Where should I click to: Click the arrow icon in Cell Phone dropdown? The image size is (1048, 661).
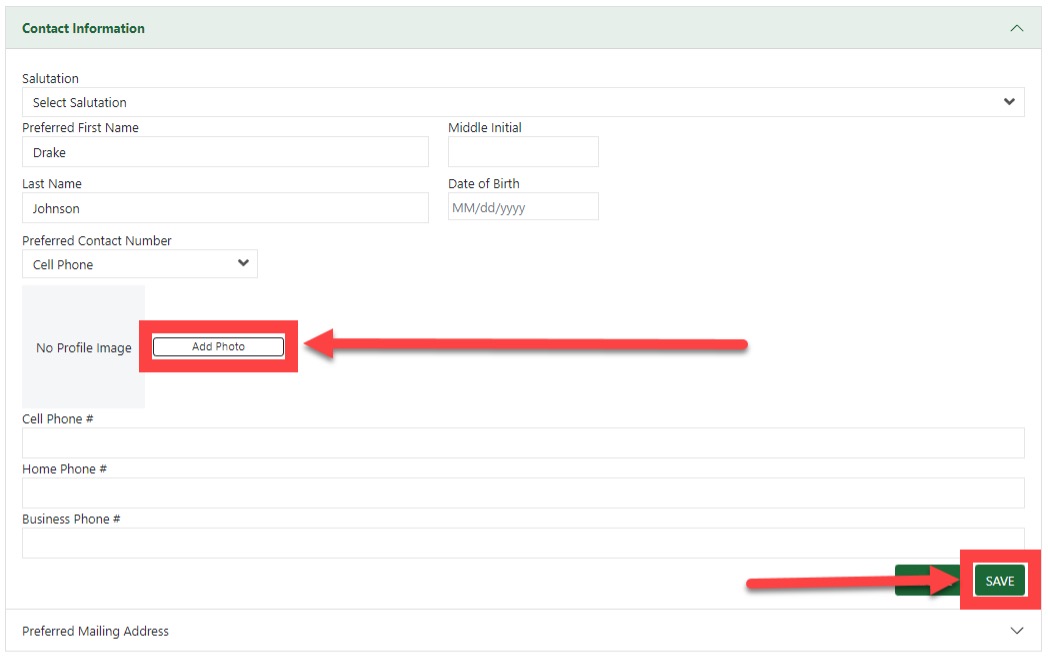pos(243,264)
